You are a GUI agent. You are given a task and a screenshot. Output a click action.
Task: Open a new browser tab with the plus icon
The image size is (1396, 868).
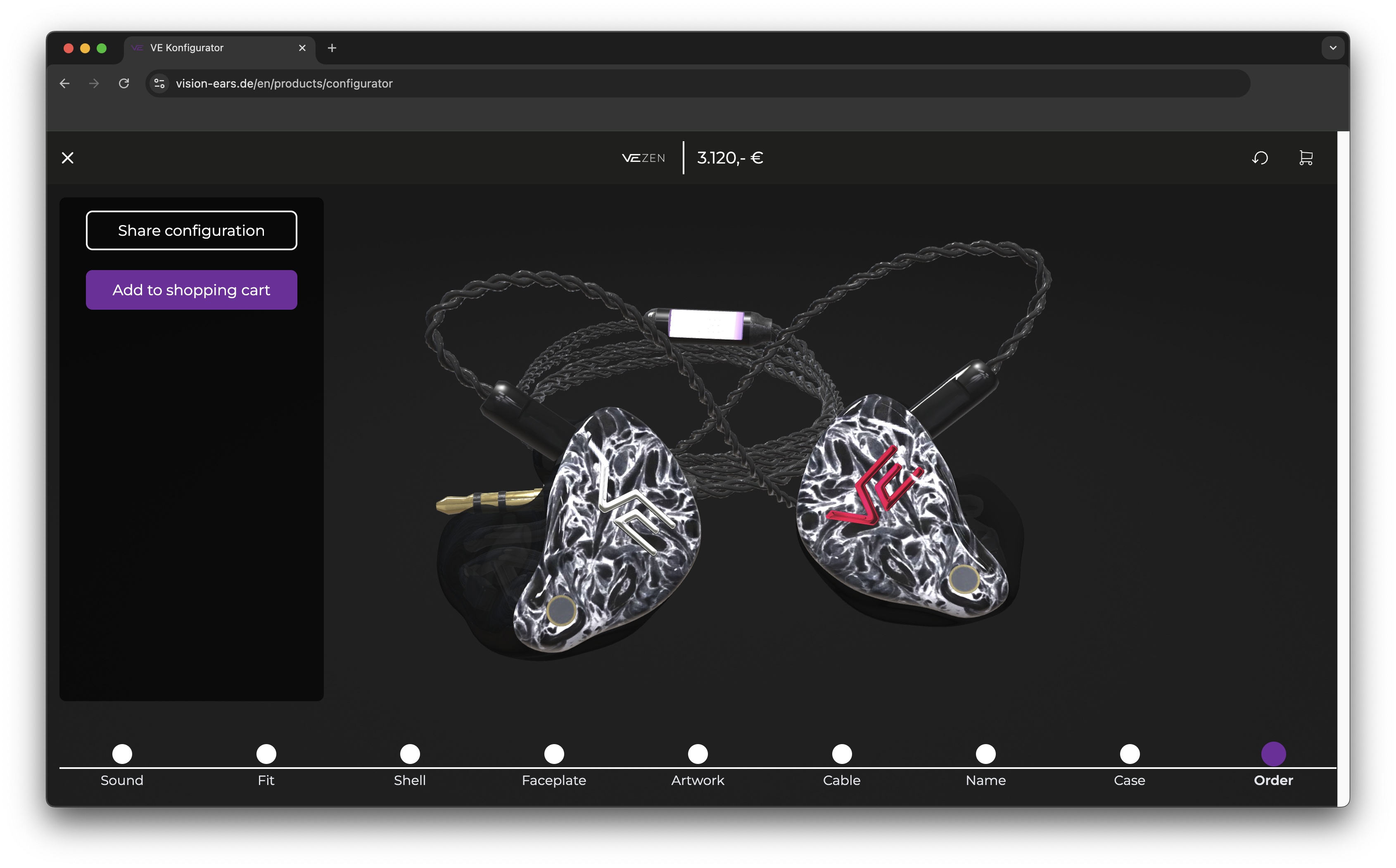click(332, 48)
